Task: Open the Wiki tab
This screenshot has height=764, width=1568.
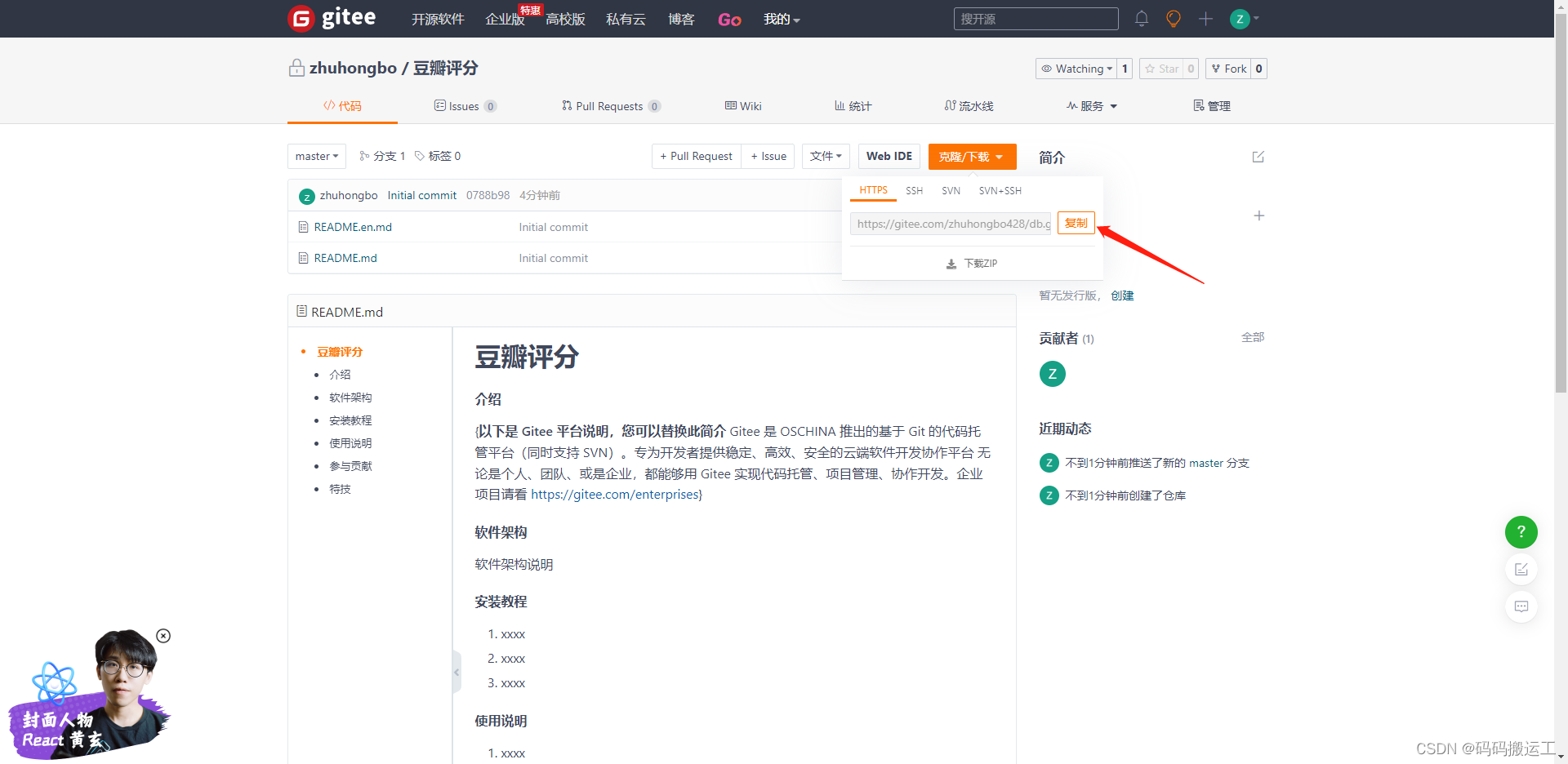Action: 743,106
